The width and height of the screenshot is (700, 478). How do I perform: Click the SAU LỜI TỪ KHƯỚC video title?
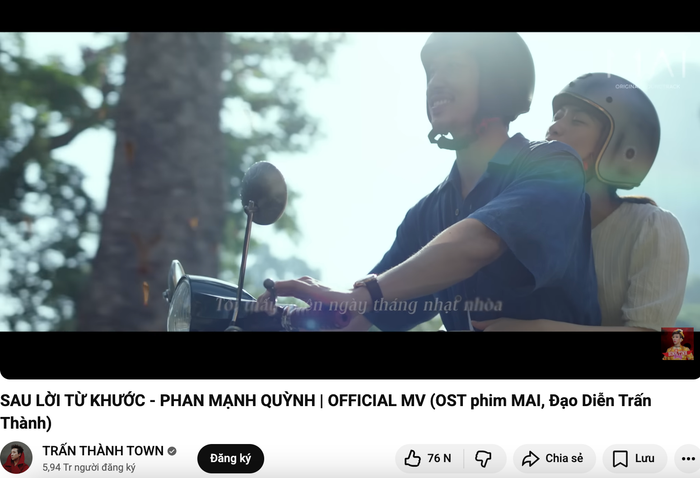point(325,411)
